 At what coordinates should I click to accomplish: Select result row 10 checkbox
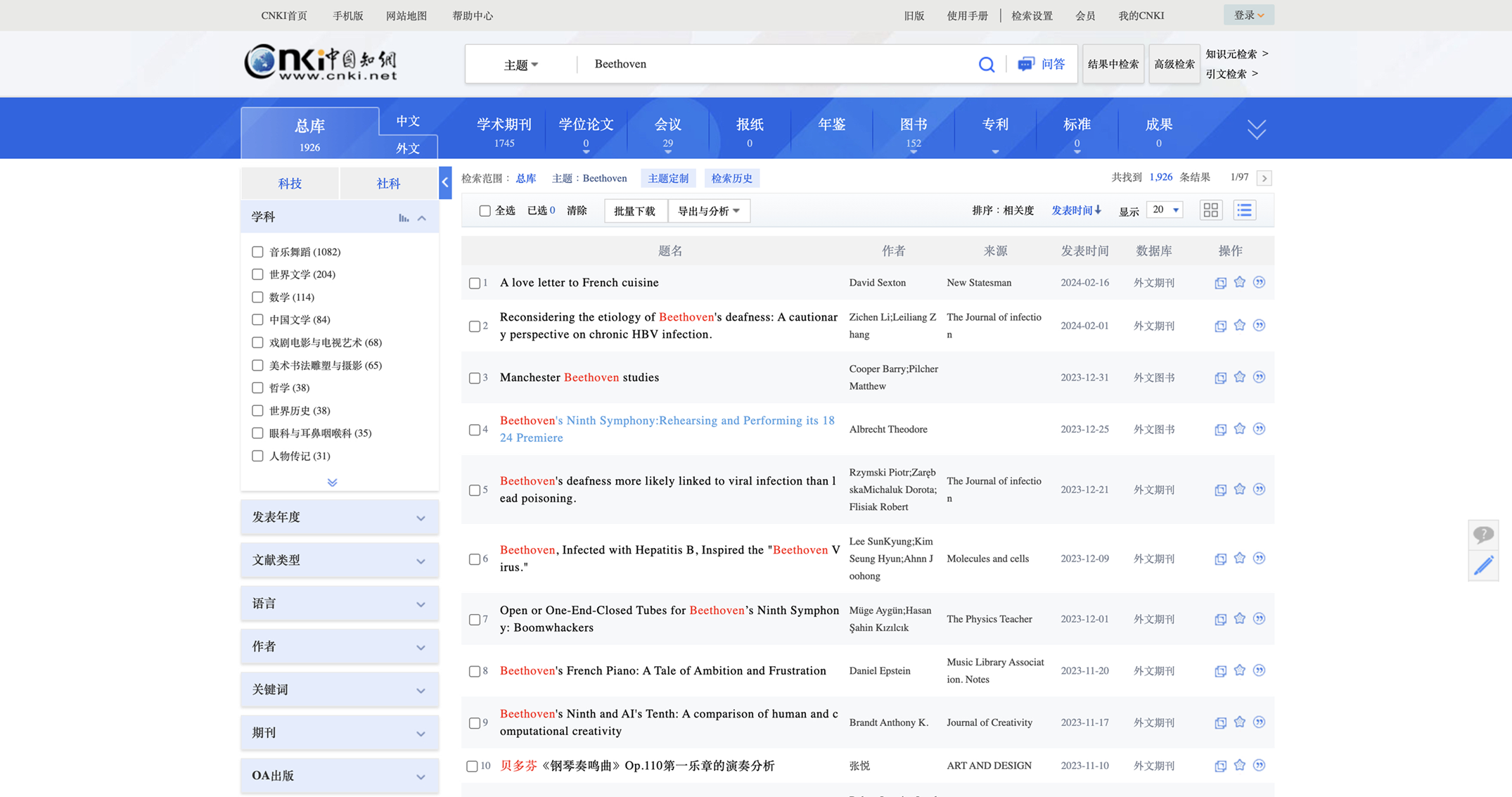coord(472,766)
